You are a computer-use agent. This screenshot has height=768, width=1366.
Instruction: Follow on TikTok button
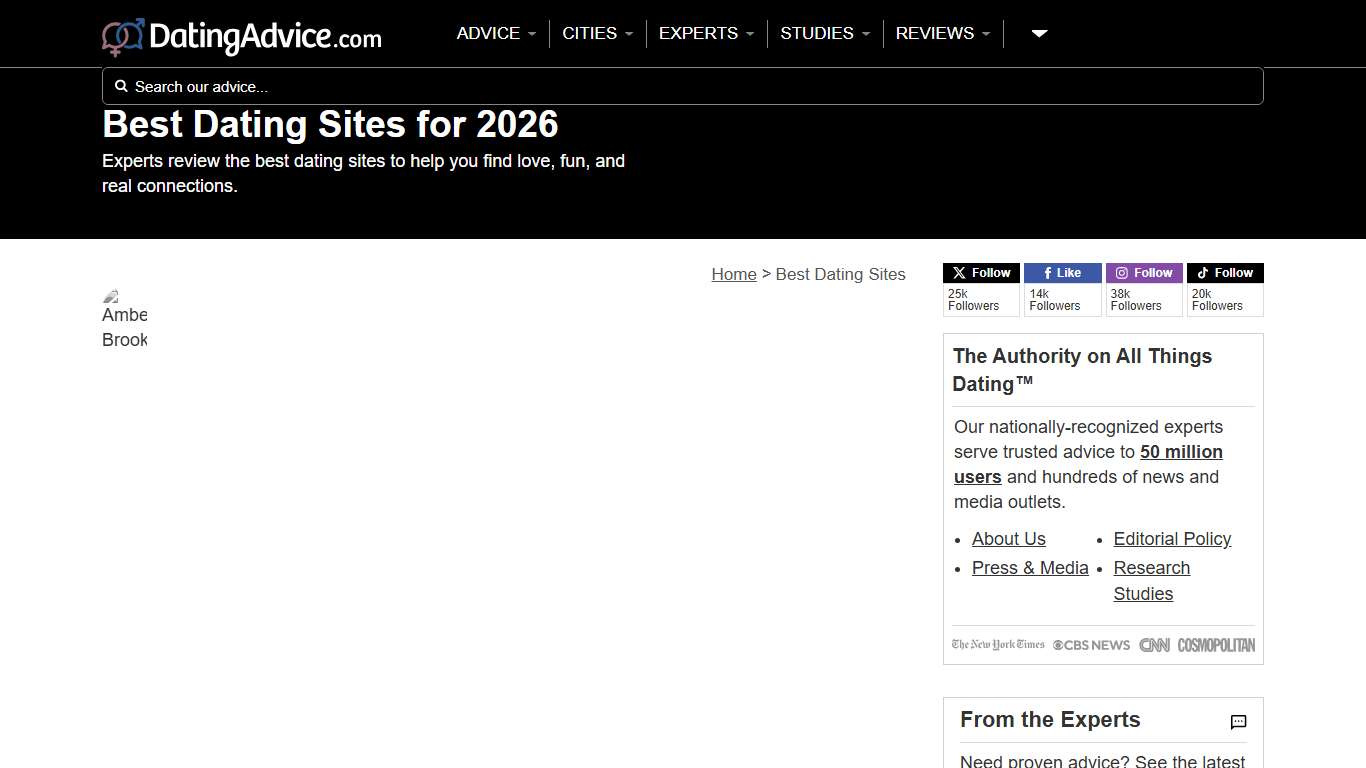pos(1224,273)
